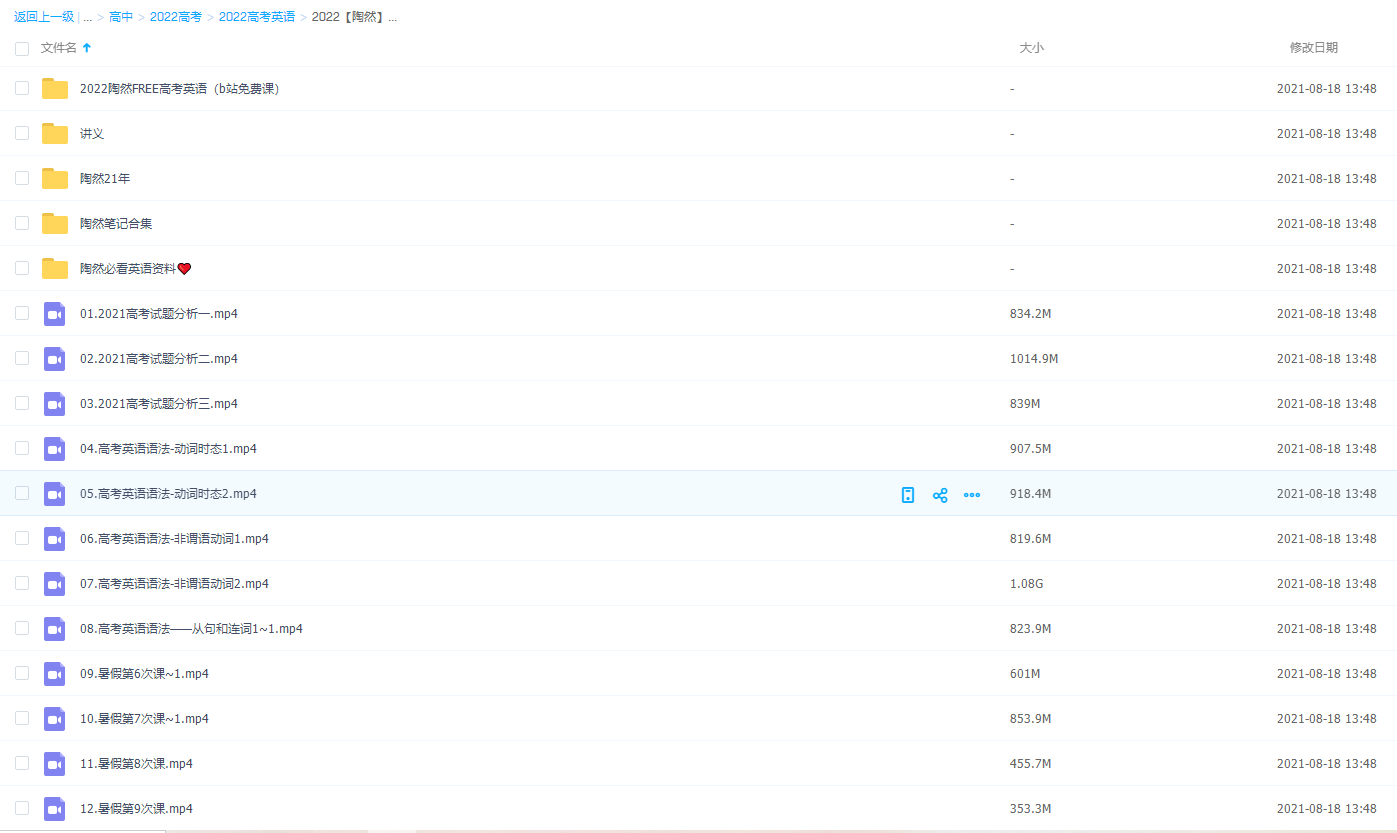Click the sort arrow next to 文件名

point(87,48)
